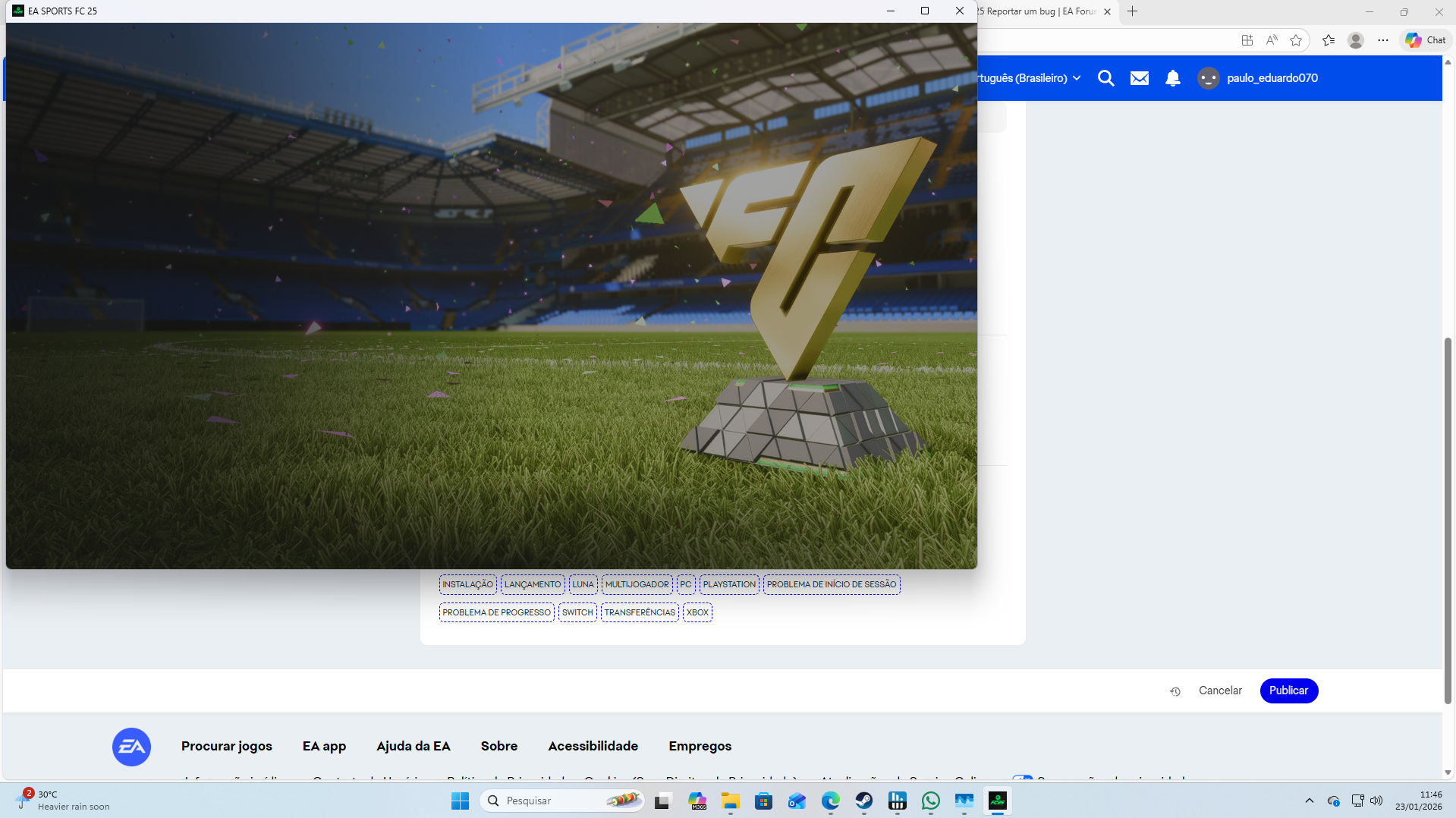The width and height of the screenshot is (1456, 818).
Task: Click the forum search magnifier icon
Action: [1105, 78]
